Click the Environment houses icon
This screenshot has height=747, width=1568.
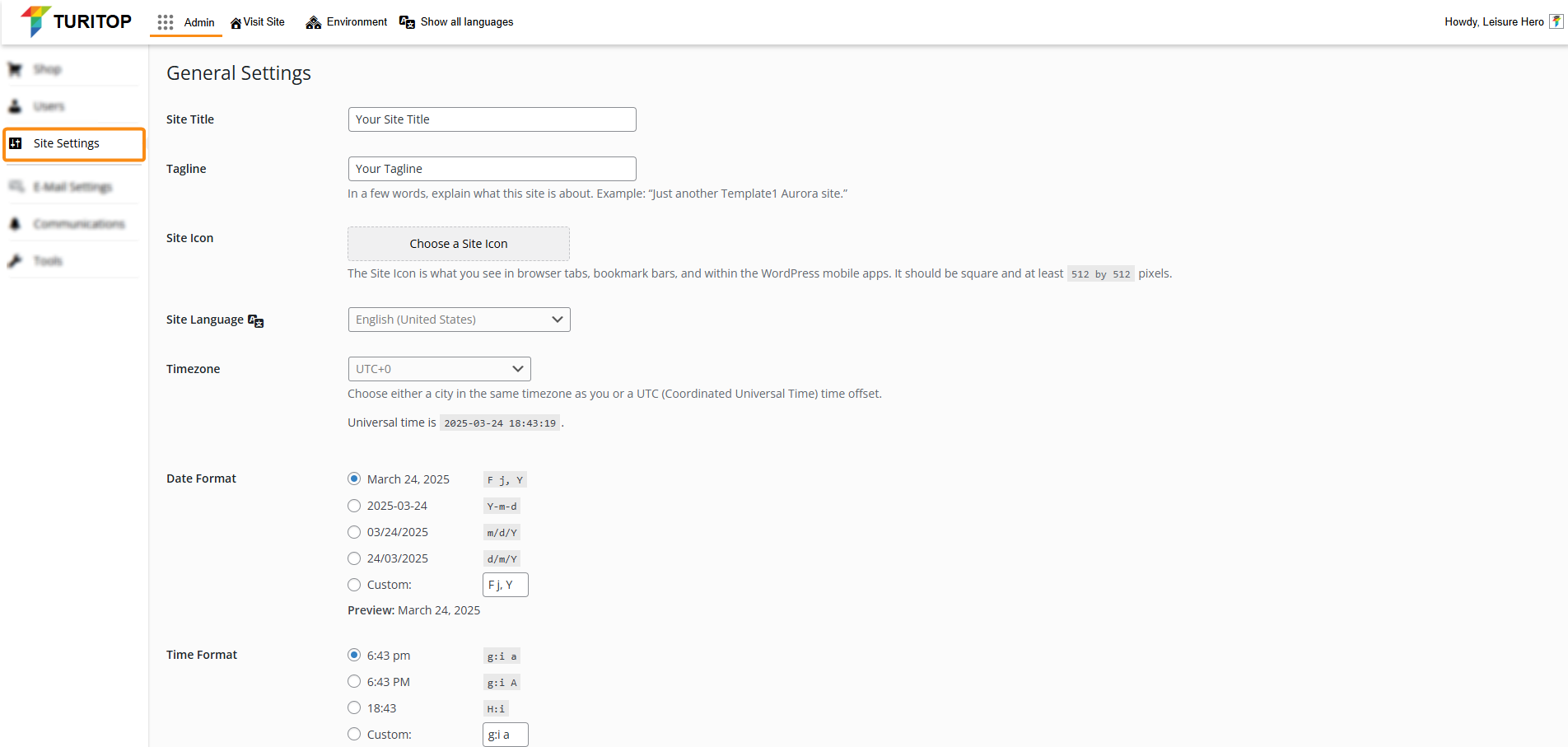click(314, 22)
